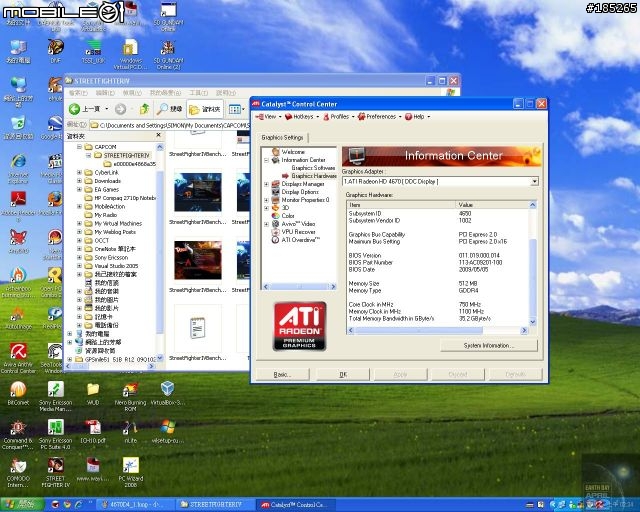Viewport: 640px width, 512px height.
Task: Open the VirtualBox desktop icon
Action: click(x=167, y=389)
